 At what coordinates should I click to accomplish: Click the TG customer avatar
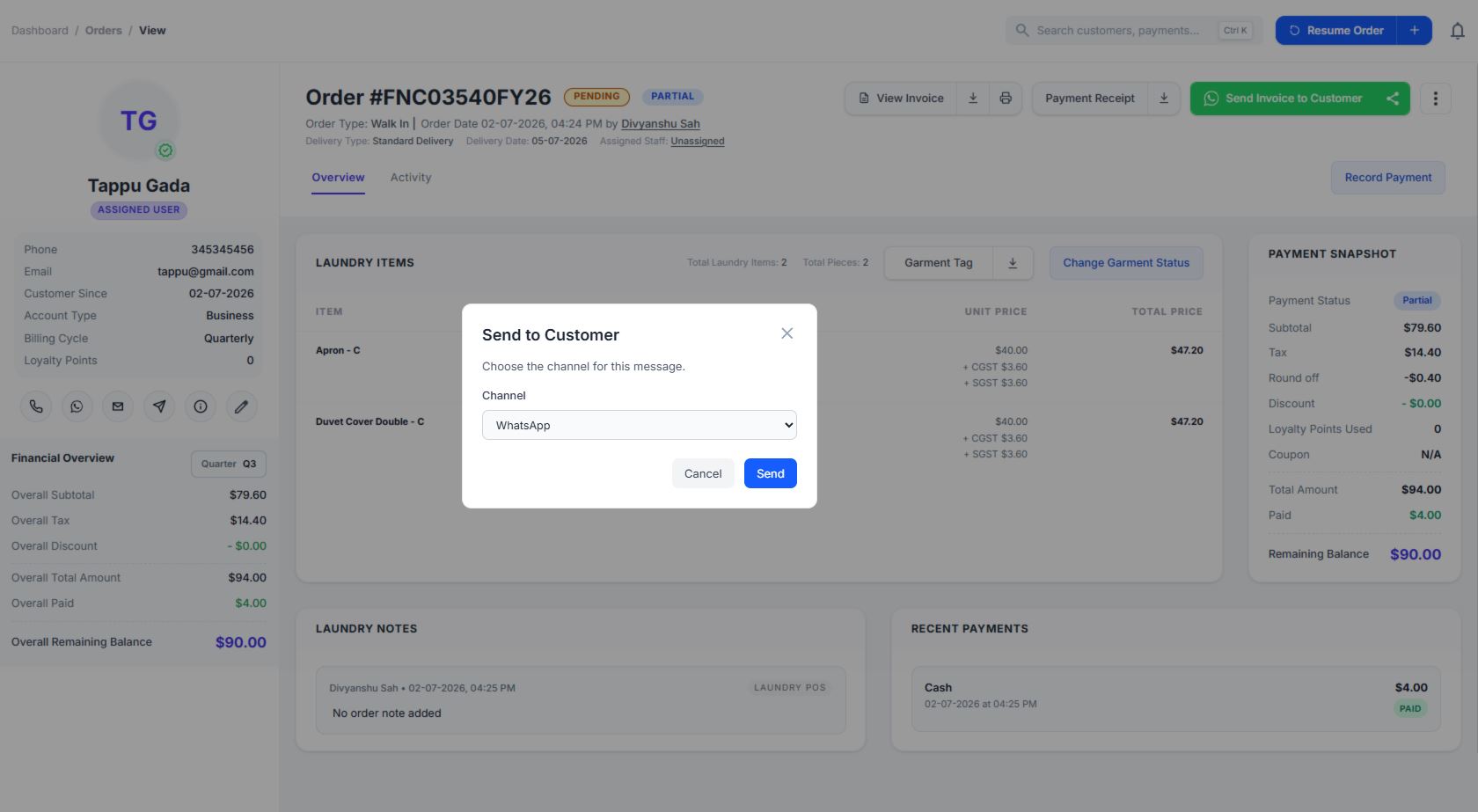[138, 121]
